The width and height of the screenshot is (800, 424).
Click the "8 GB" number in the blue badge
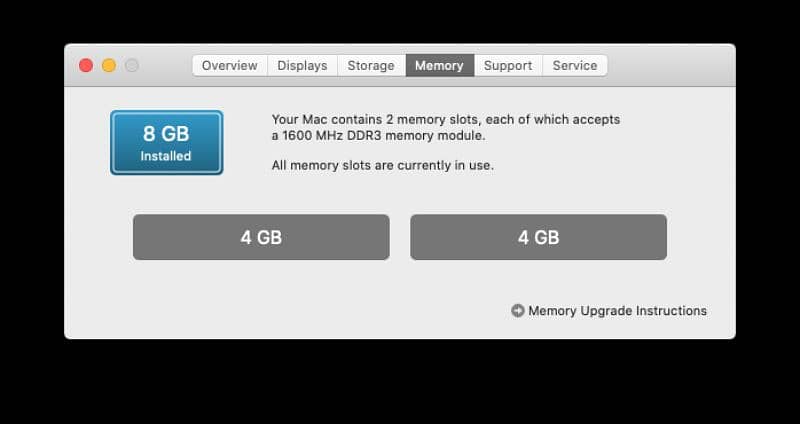166,134
